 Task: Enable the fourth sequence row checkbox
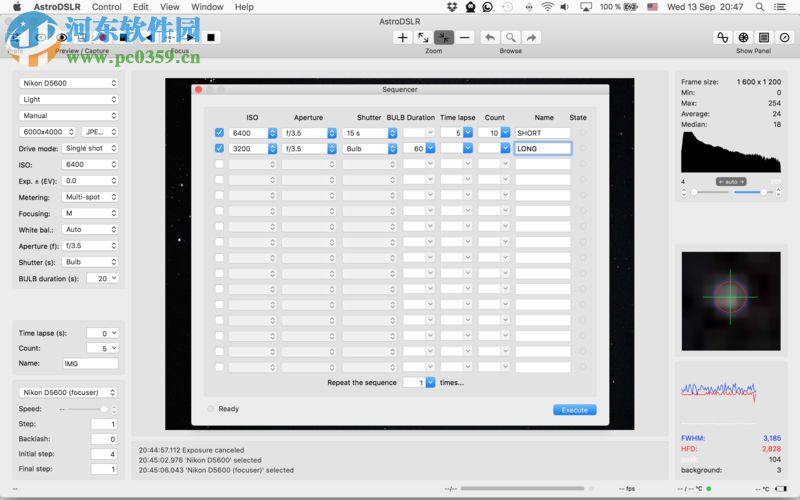[219, 180]
